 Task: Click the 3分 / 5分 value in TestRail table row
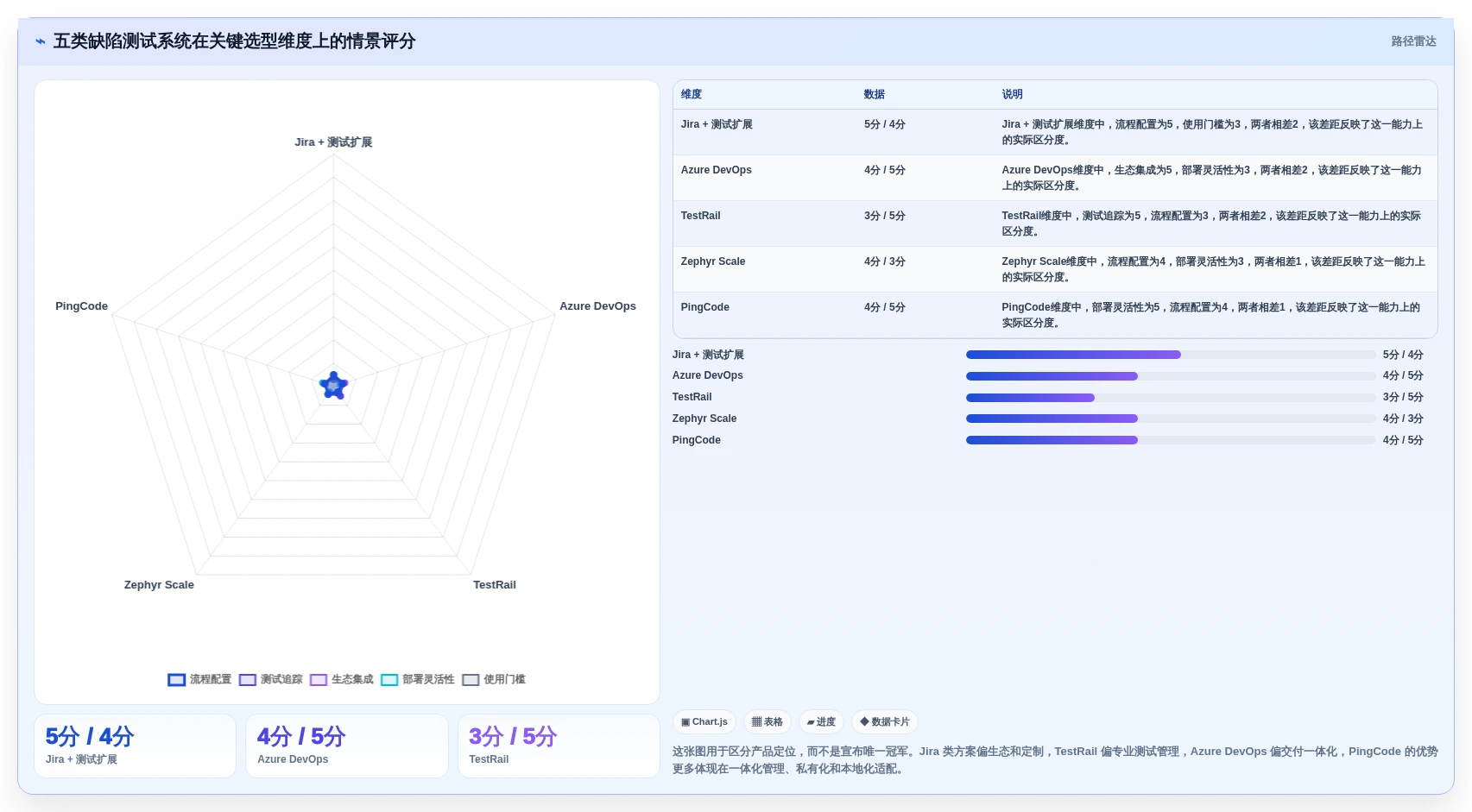(x=885, y=216)
